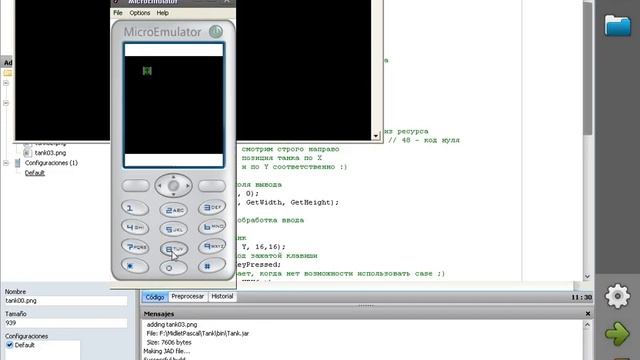Tap phone keypad key 9 WXYZ
The height and width of the screenshot is (360, 640).
pyautogui.click(x=212, y=246)
